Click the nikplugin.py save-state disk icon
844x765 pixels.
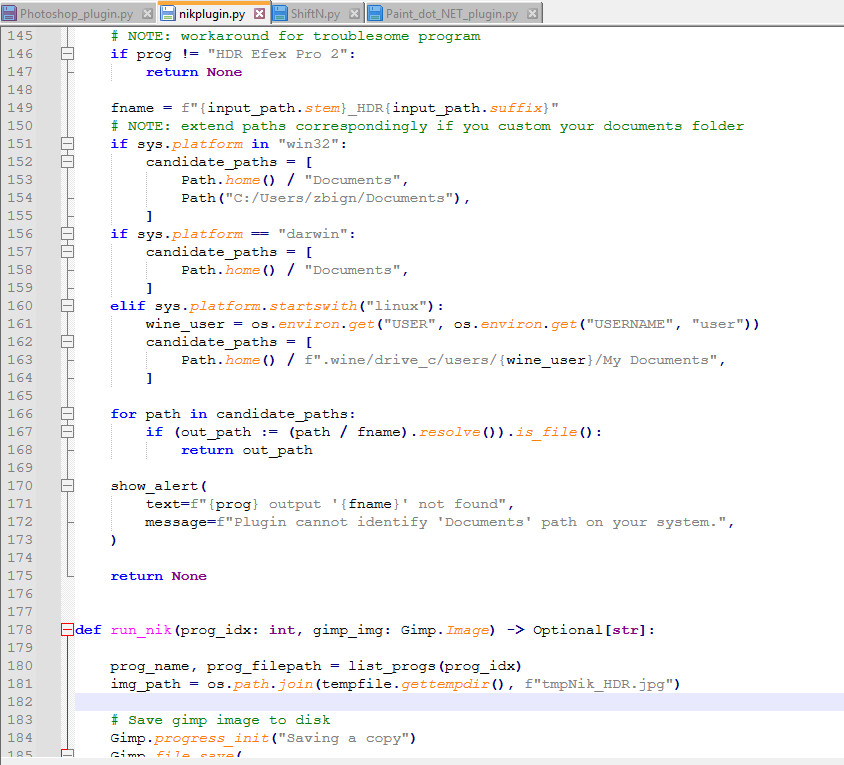coord(168,14)
